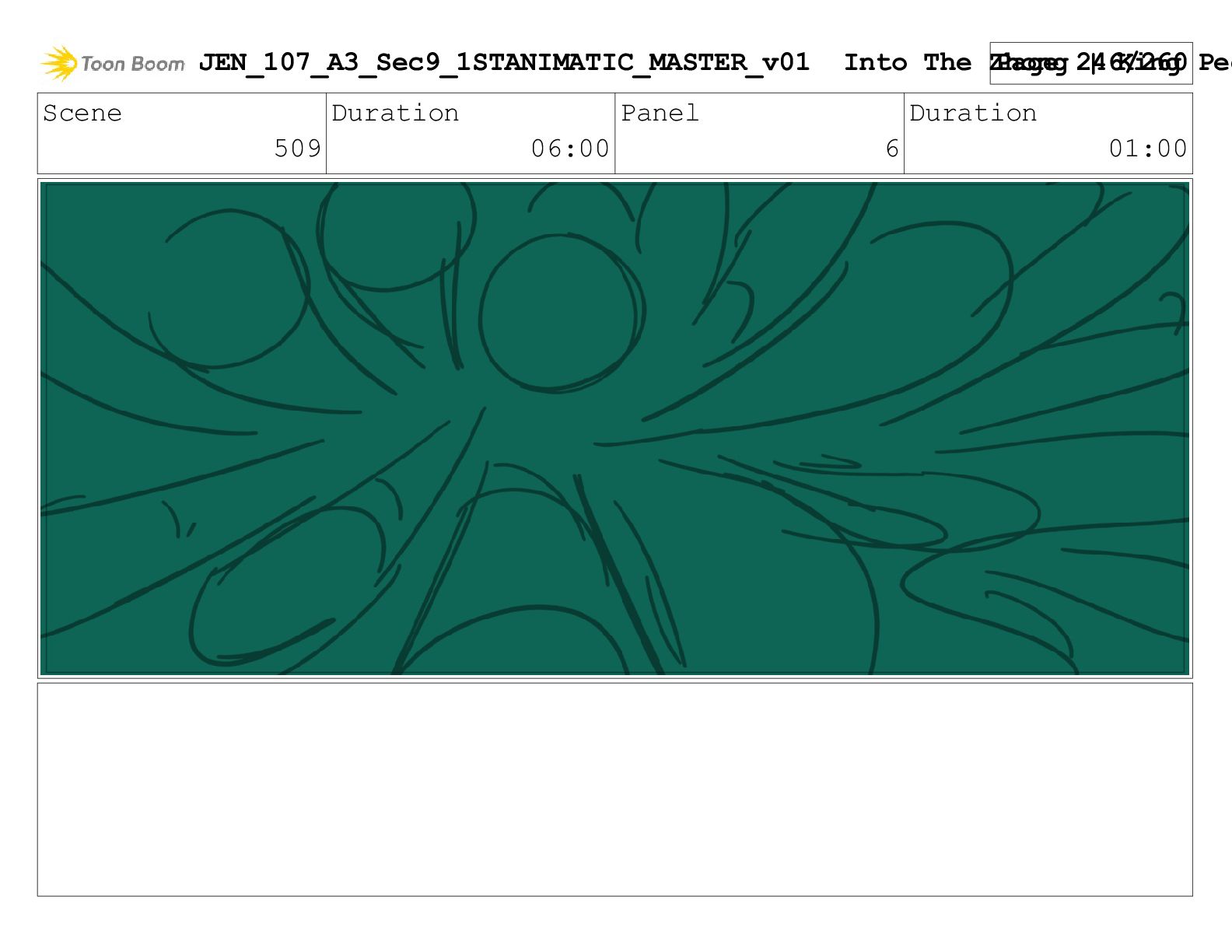
Task: Click the "Duration" label above "06:00"
Action: coord(395,114)
